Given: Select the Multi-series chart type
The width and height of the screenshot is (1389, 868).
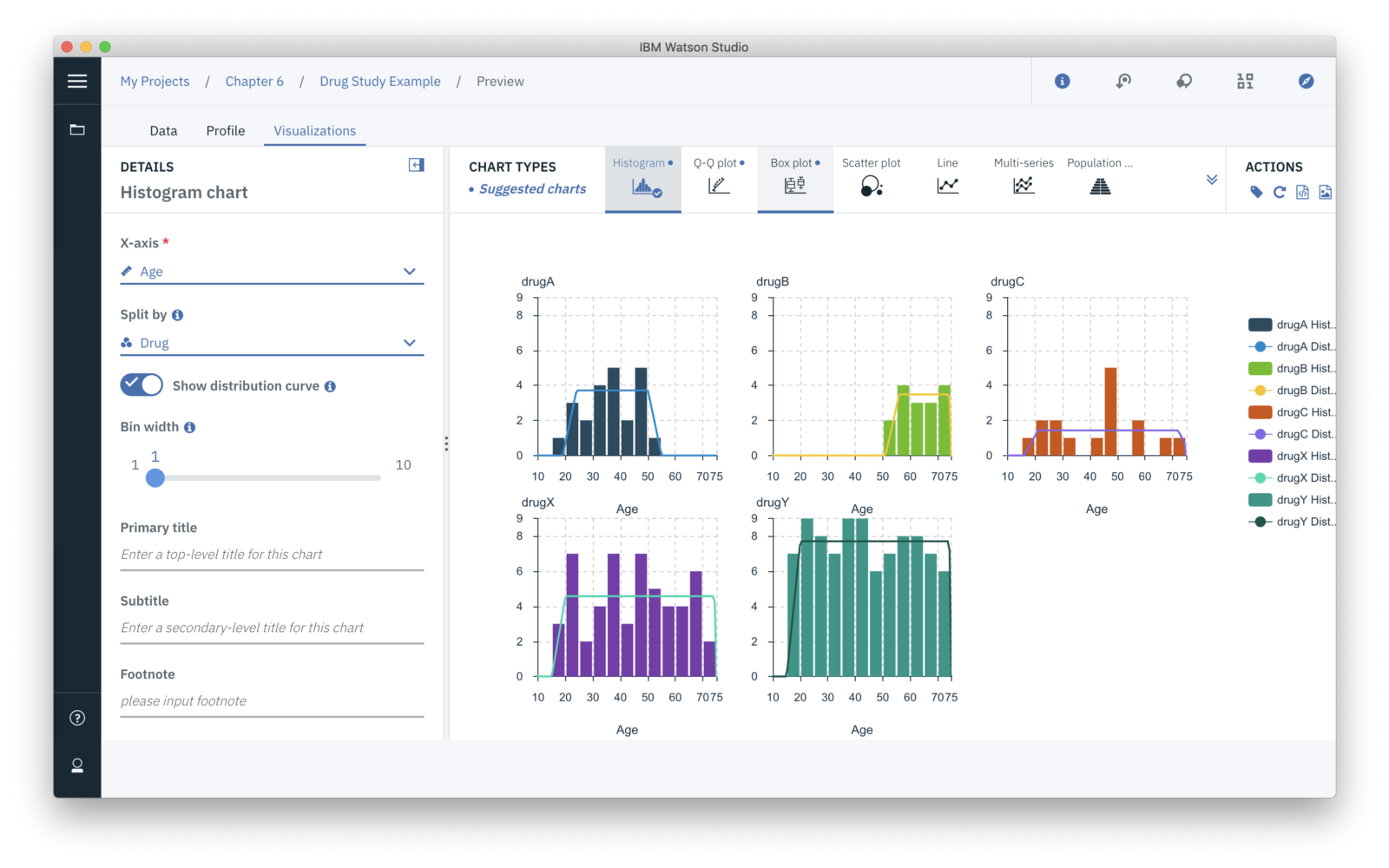Looking at the screenshot, I should coord(1024,179).
